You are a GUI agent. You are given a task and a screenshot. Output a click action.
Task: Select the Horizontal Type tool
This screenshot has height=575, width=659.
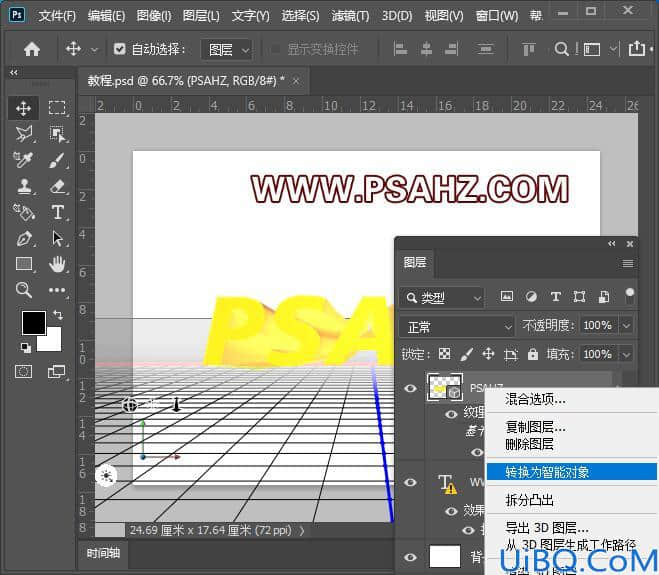58,212
